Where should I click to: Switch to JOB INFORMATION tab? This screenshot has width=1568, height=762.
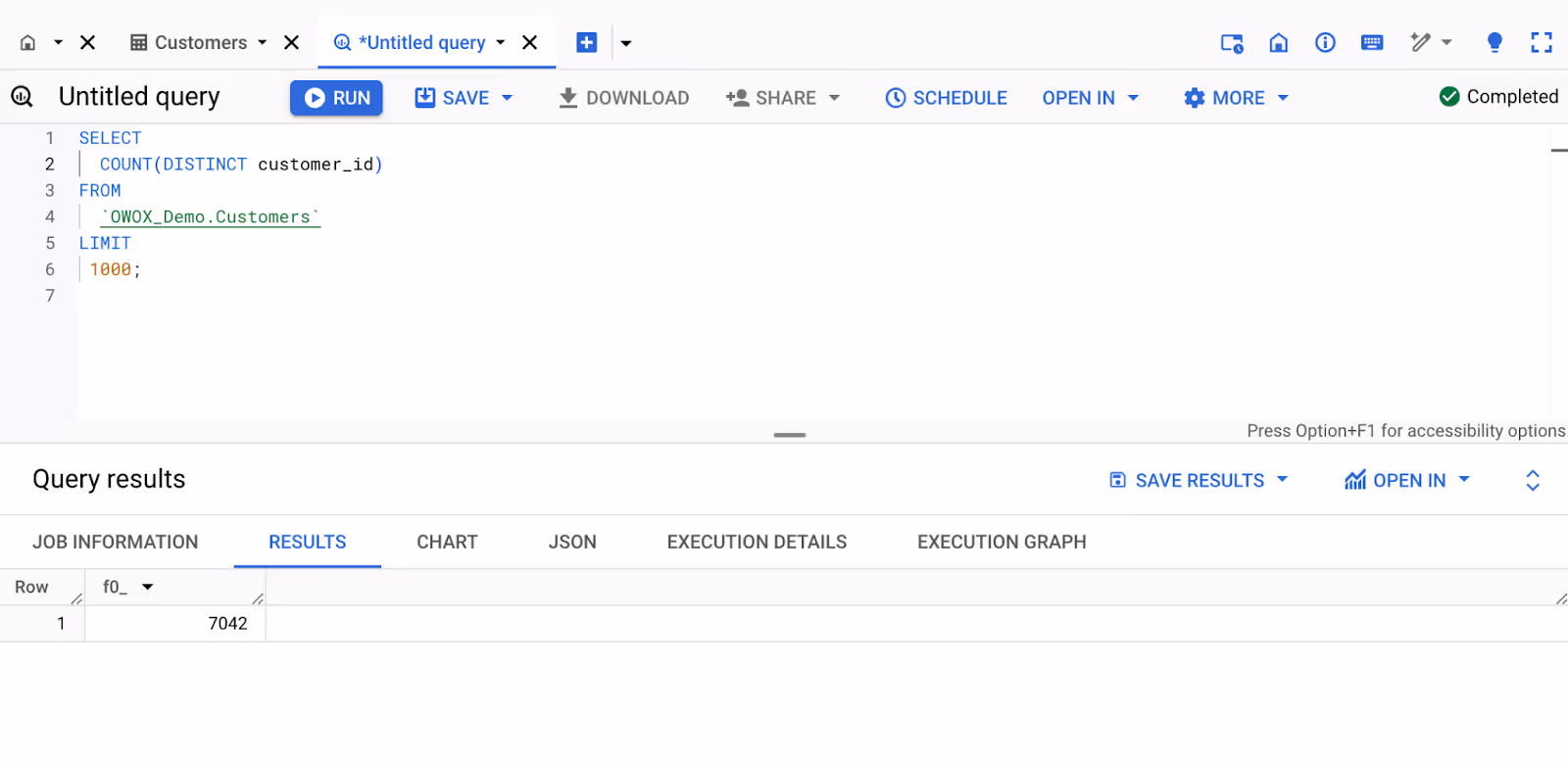point(116,542)
